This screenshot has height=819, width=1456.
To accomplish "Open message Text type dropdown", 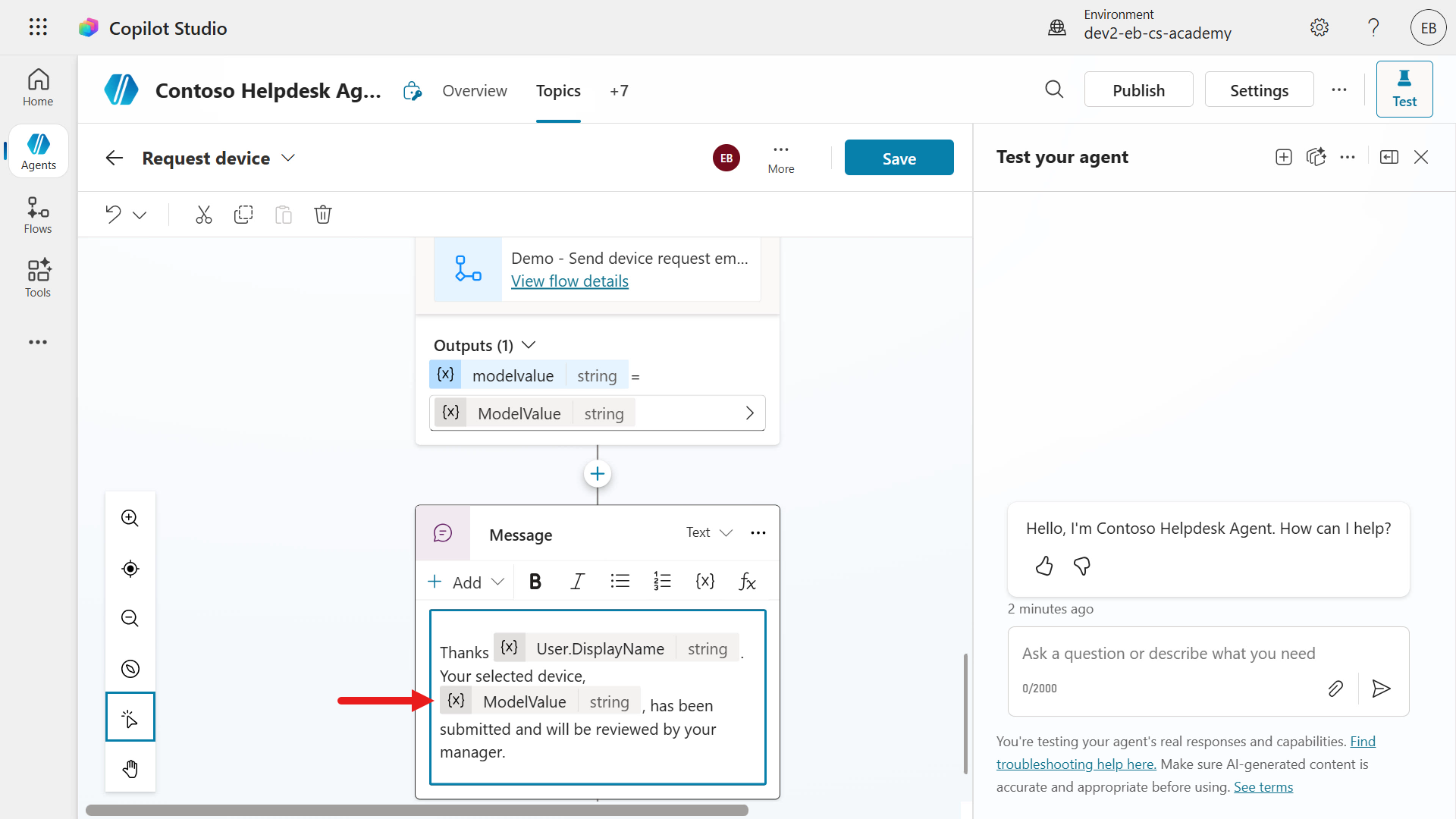I will coord(709,532).
